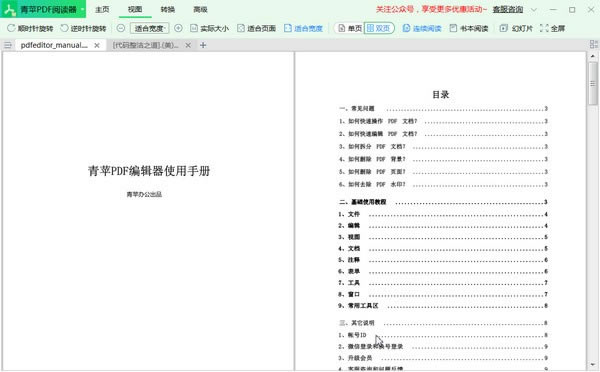The image size is (600, 372).
Task: Click the vertical scrollbar thumb
Action: [x=593, y=83]
